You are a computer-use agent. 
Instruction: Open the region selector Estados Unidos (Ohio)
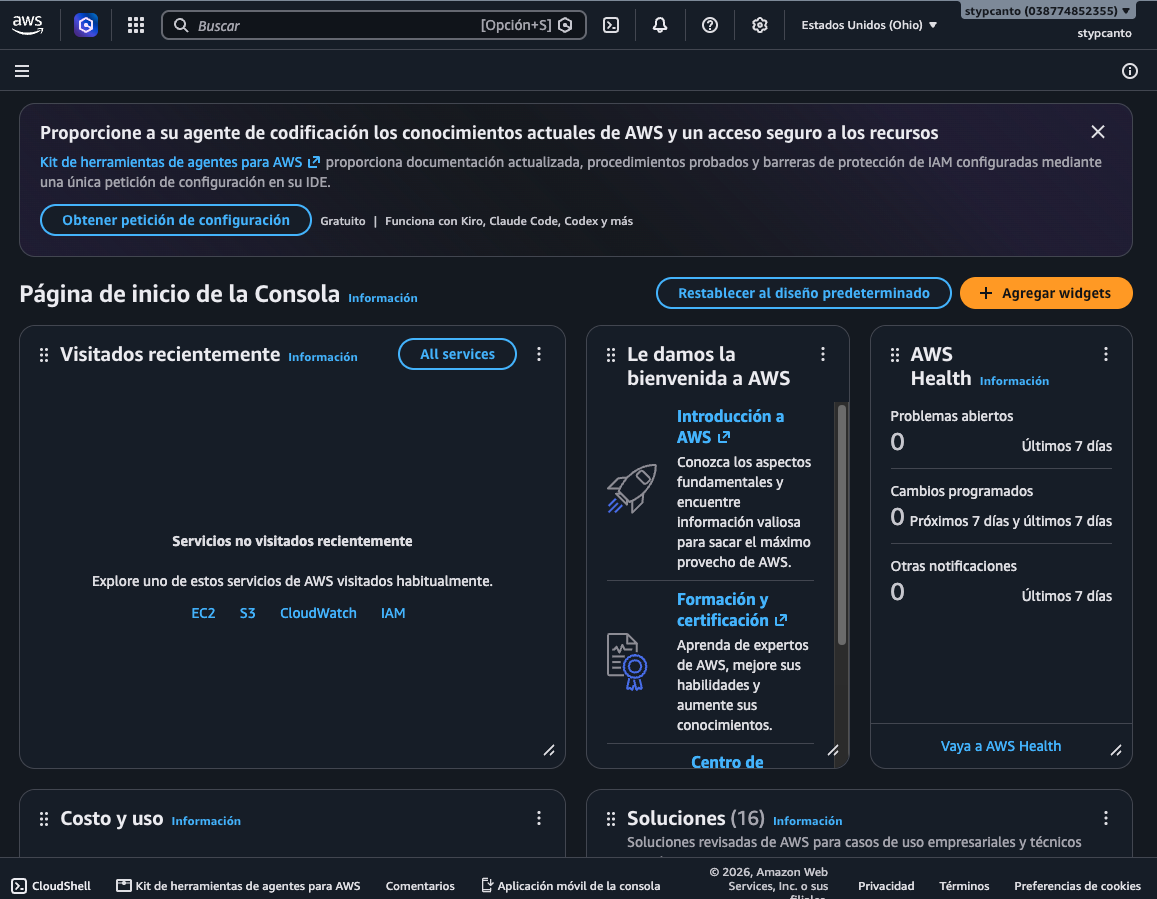[x=868, y=25]
